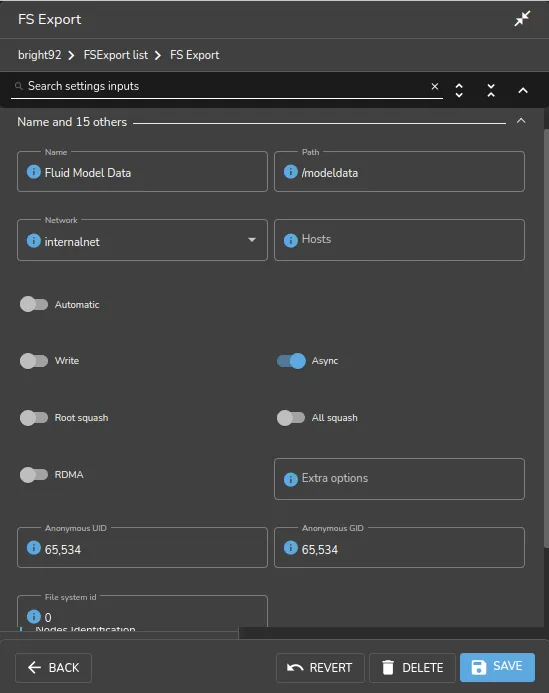Open the Network dropdown arrow

[252, 240]
